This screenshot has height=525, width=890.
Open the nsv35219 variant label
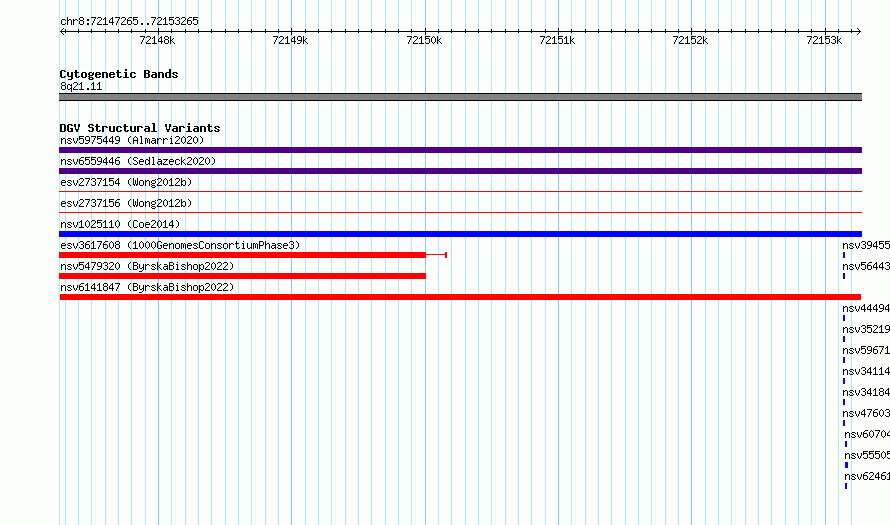tap(866, 329)
